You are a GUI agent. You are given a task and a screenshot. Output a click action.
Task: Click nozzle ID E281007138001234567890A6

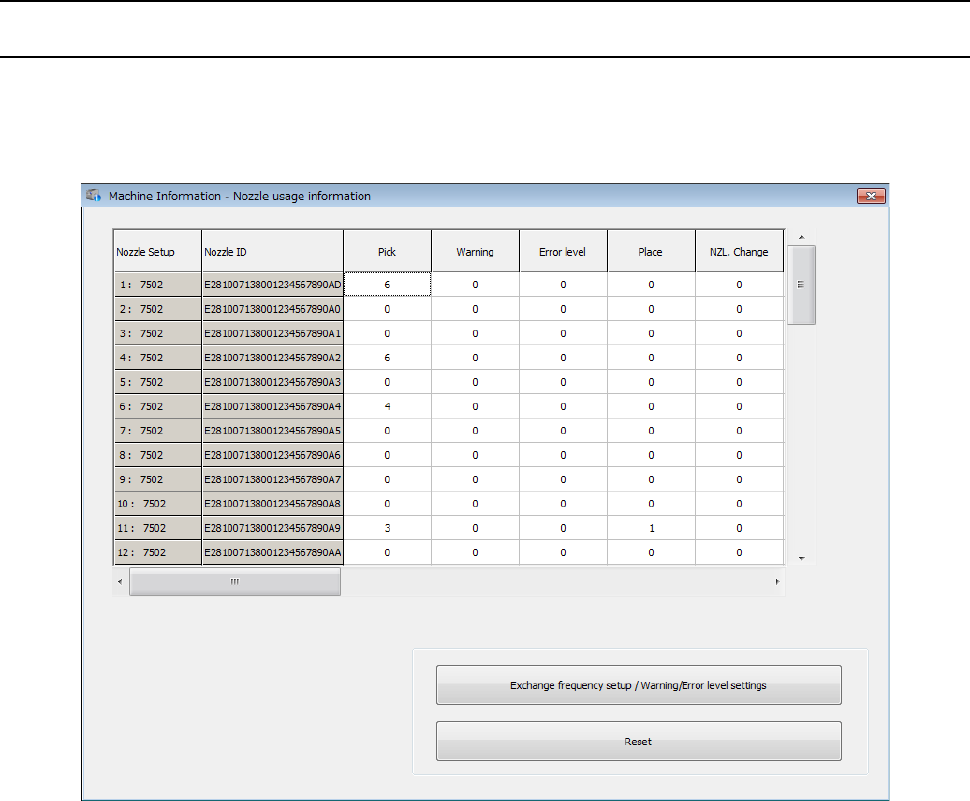[x=273, y=455]
